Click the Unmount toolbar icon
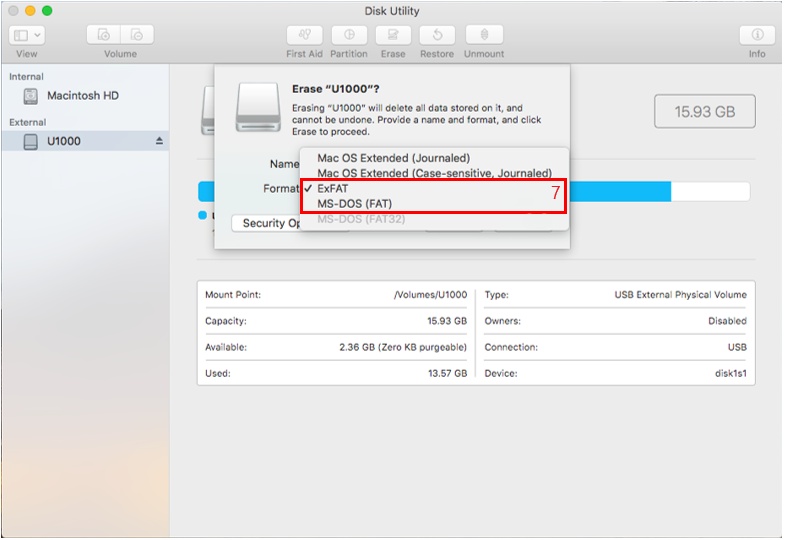The image size is (795, 540). (484, 35)
